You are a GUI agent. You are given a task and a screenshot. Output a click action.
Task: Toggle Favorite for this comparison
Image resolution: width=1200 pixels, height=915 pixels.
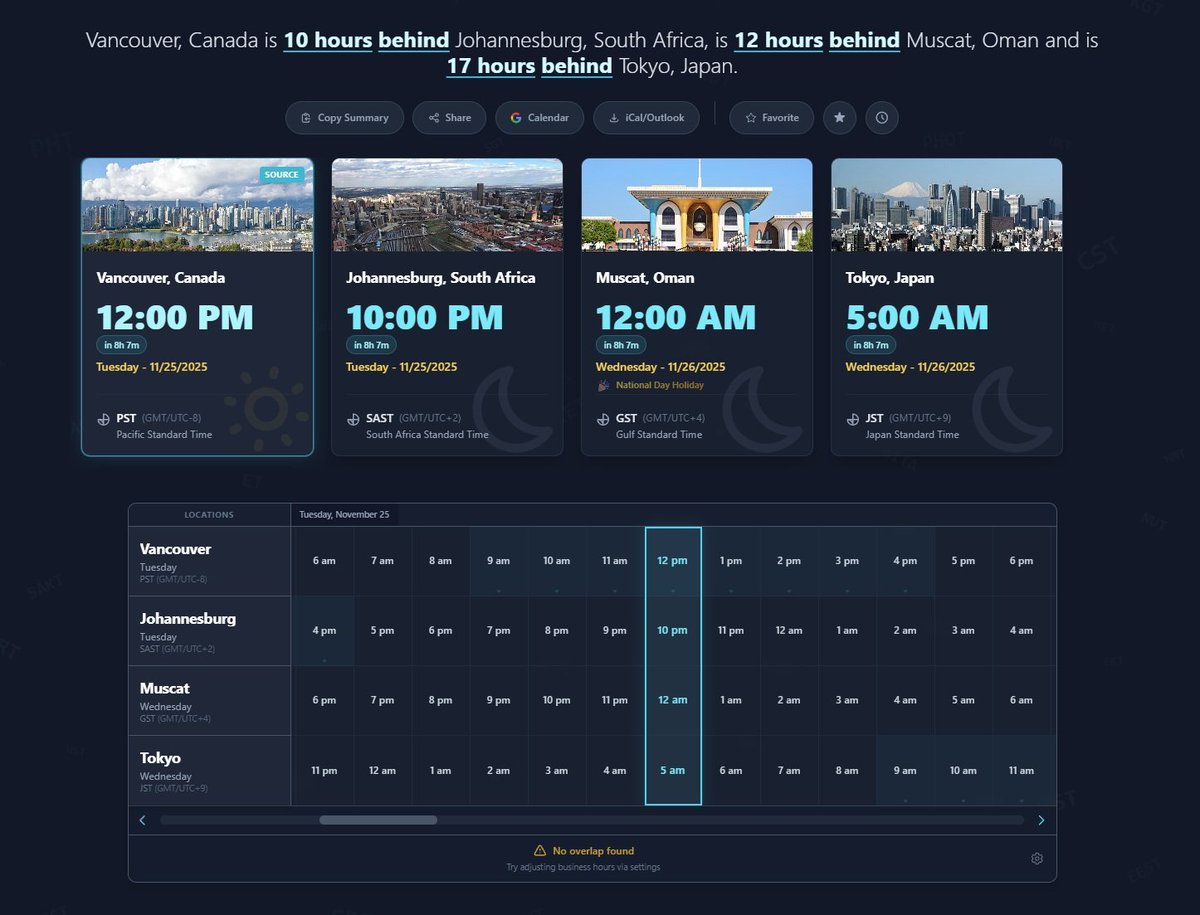point(771,117)
